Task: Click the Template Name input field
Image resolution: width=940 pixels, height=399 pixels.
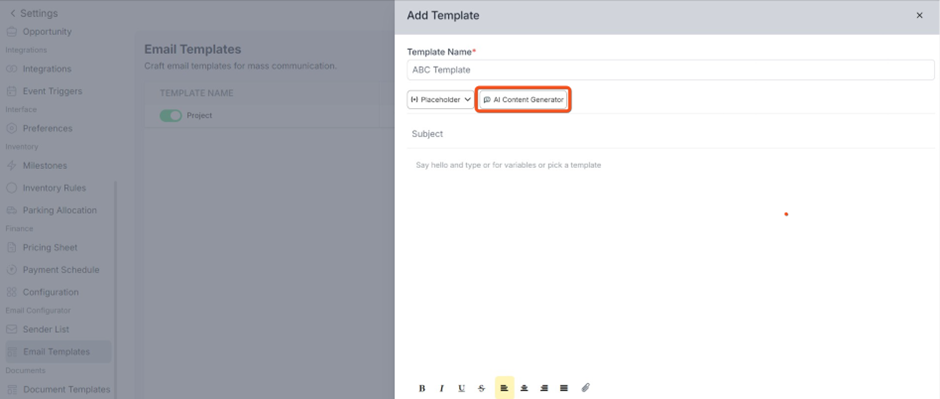Action: coord(670,70)
